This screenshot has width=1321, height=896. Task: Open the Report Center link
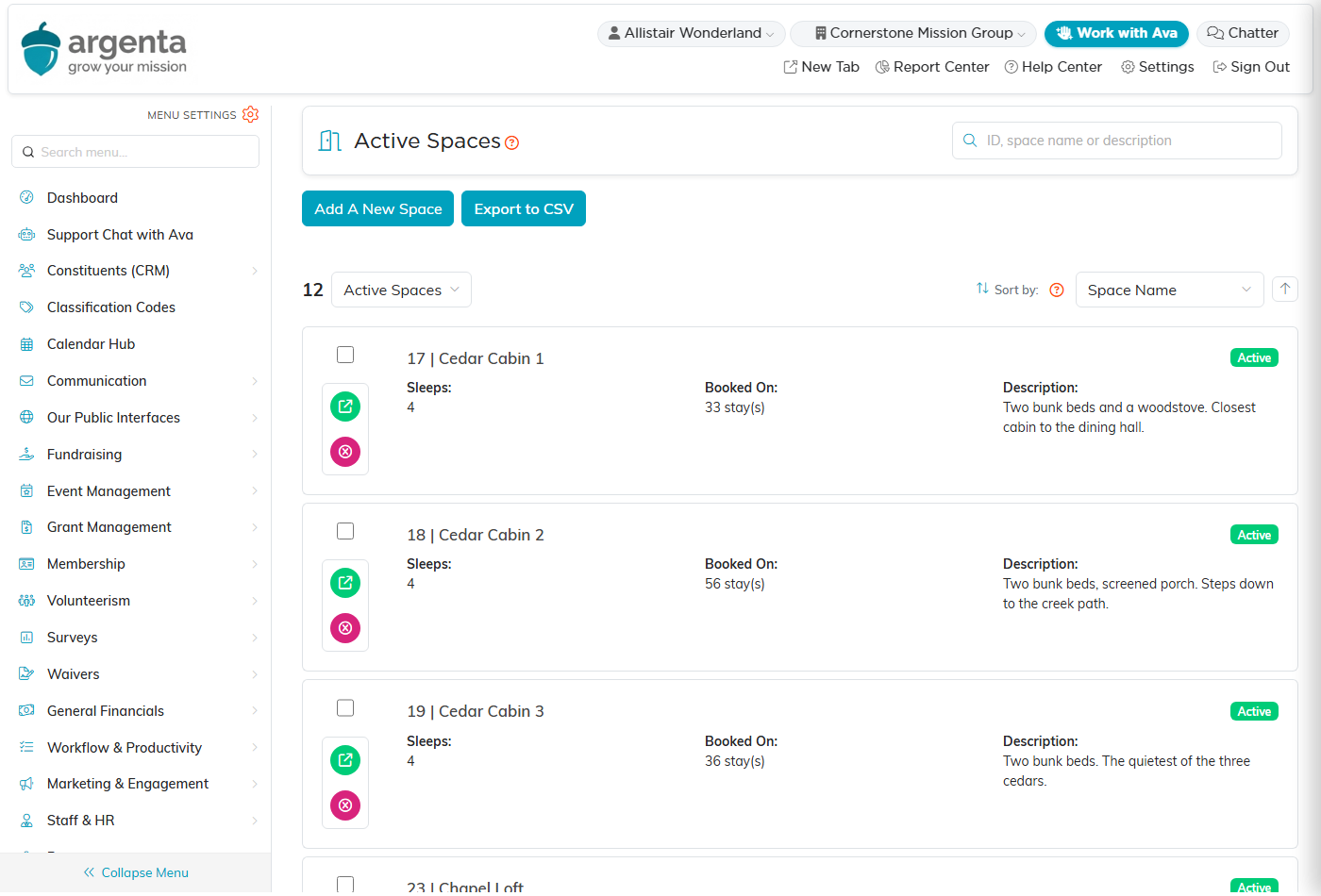tap(932, 67)
